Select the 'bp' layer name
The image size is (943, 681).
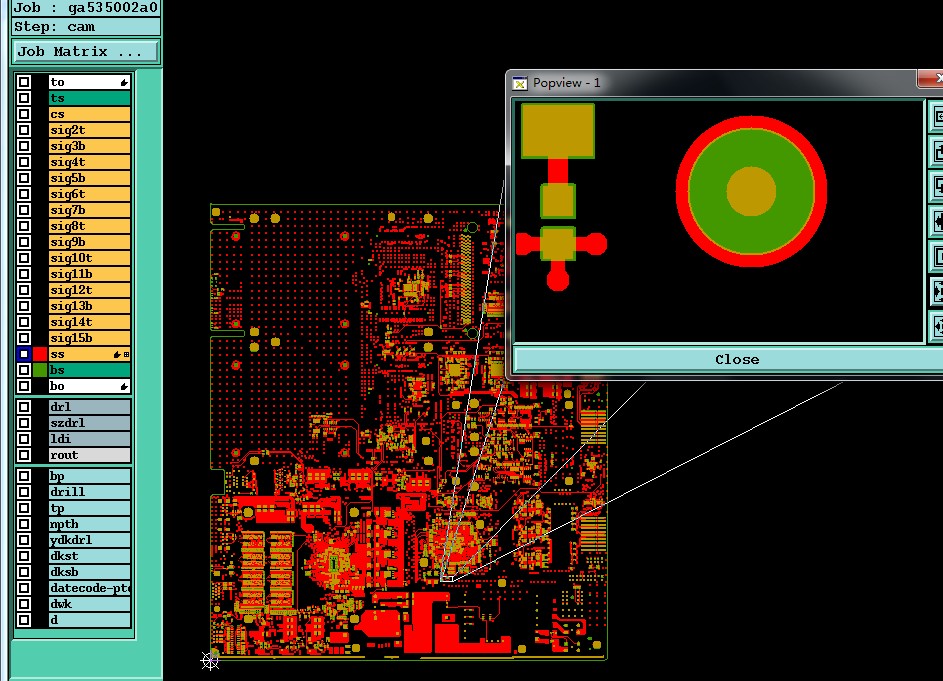pyautogui.click(x=89, y=476)
